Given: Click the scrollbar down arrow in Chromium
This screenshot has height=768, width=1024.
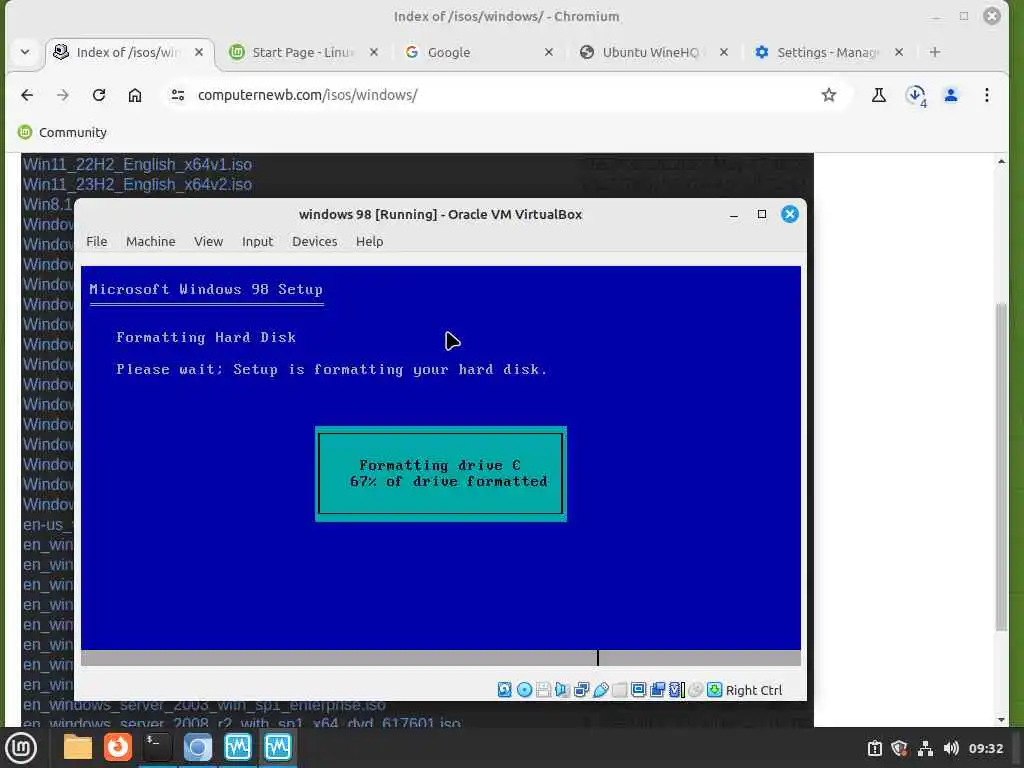Looking at the screenshot, I should (1001, 720).
